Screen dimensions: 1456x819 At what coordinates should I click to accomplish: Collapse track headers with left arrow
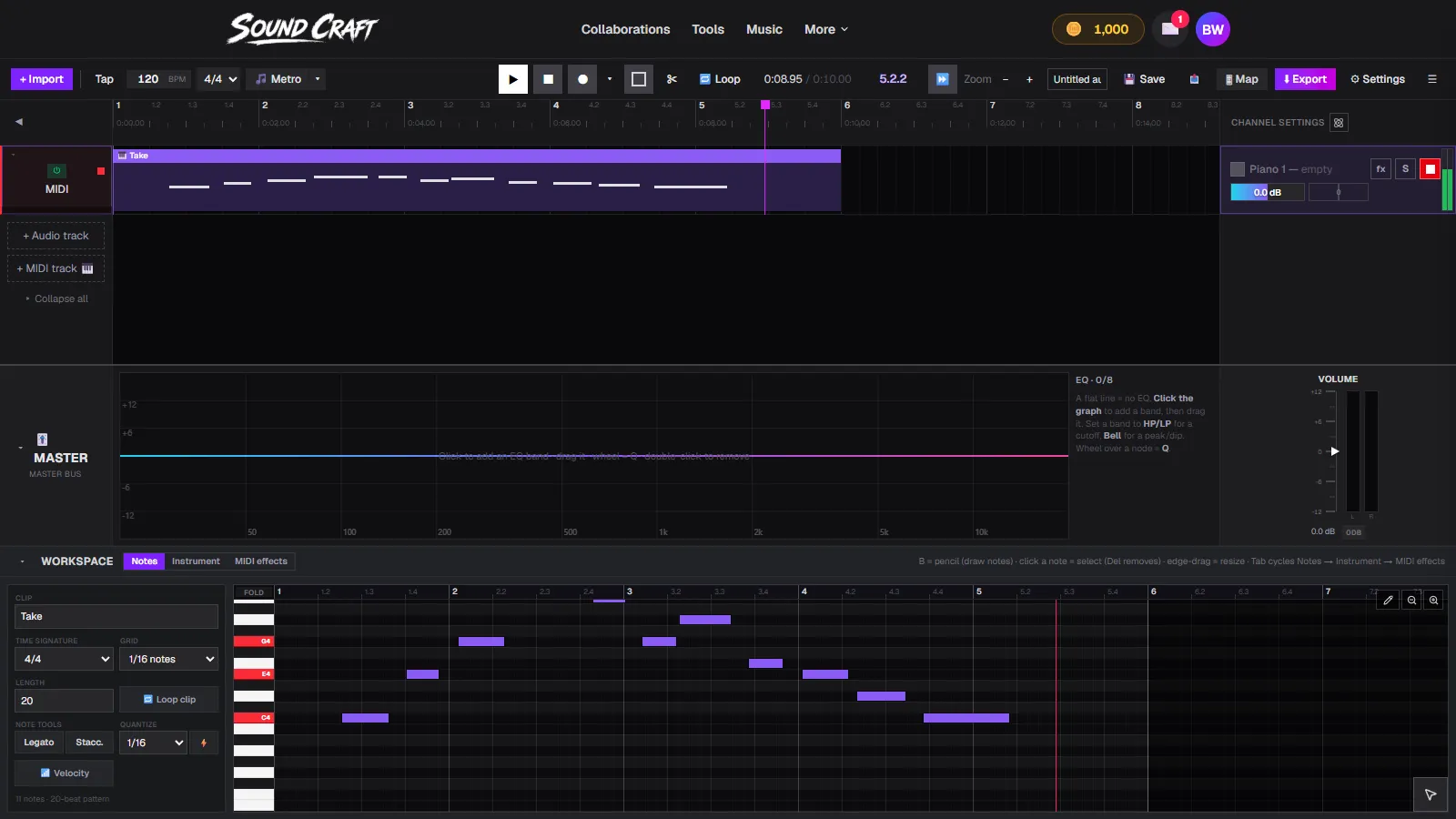pos(18,121)
